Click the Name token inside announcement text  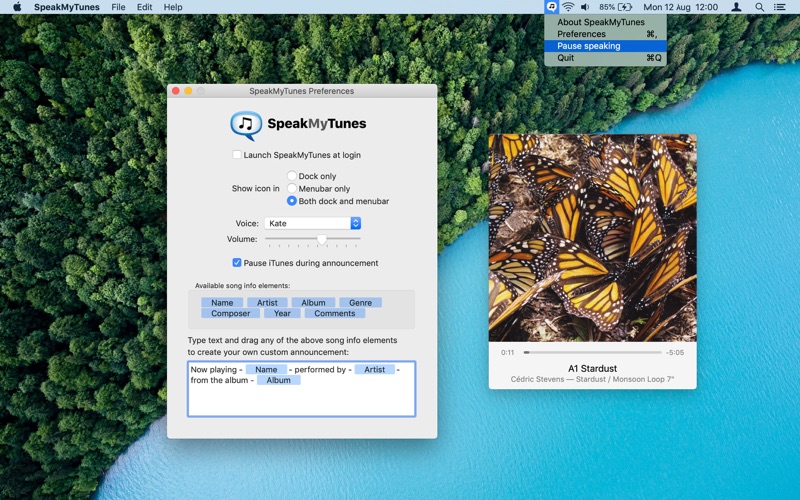[x=266, y=369]
